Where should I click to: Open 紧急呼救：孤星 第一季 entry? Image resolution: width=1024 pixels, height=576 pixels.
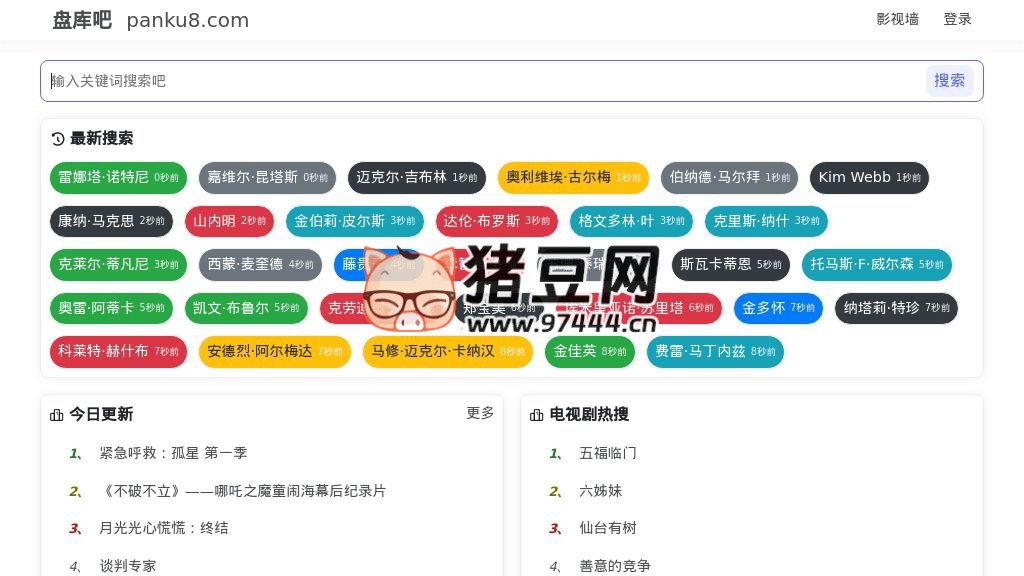tap(169, 453)
